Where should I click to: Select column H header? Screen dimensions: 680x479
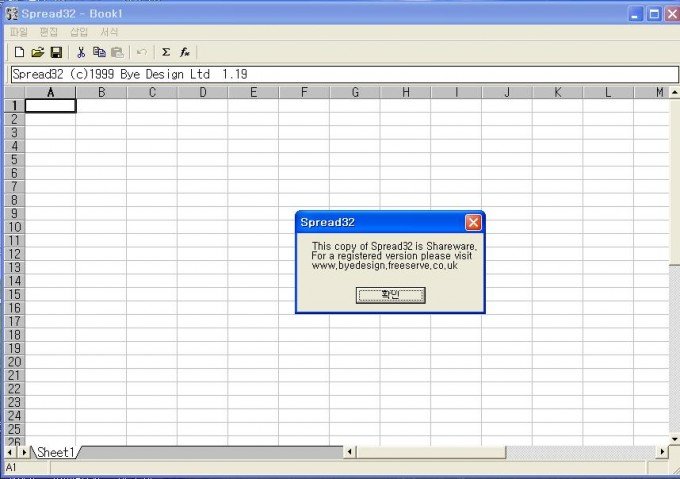[x=406, y=92]
